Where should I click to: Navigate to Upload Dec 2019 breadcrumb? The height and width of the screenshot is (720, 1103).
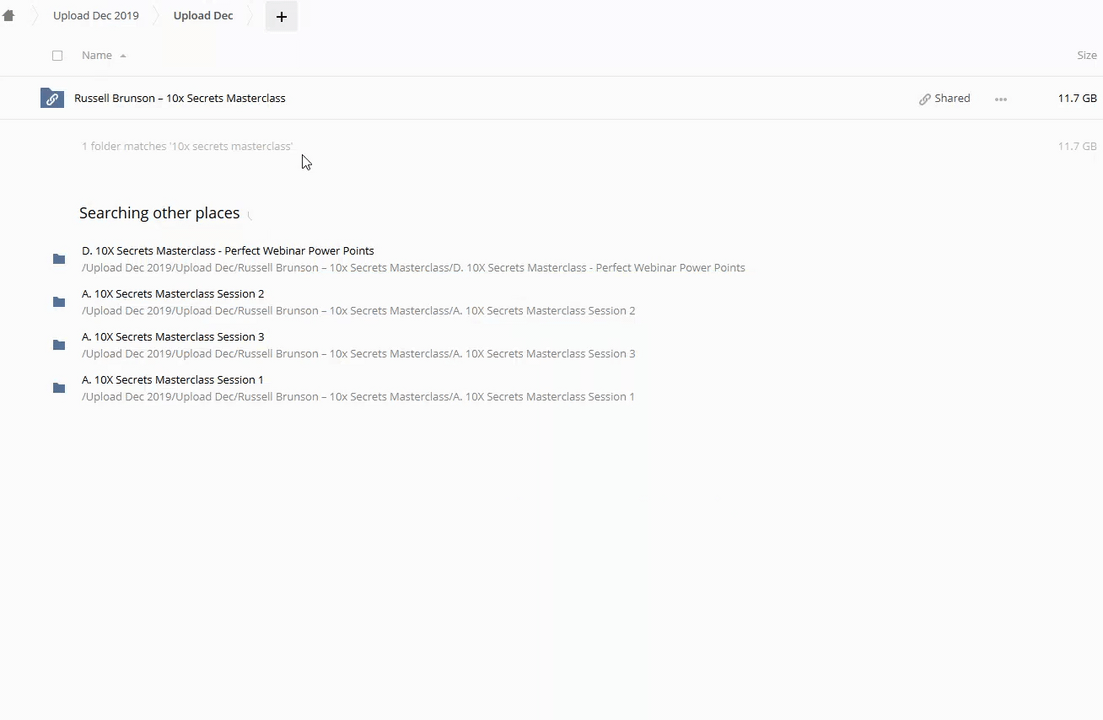pyautogui.click(x=96, y=16)
